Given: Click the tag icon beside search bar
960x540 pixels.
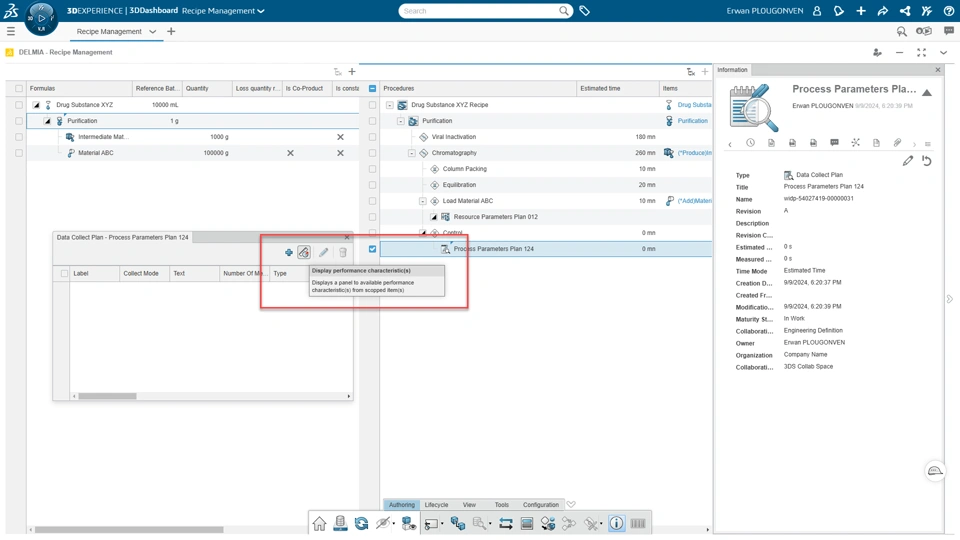Looking at the screenshot, I should click(x=585, y=11).
